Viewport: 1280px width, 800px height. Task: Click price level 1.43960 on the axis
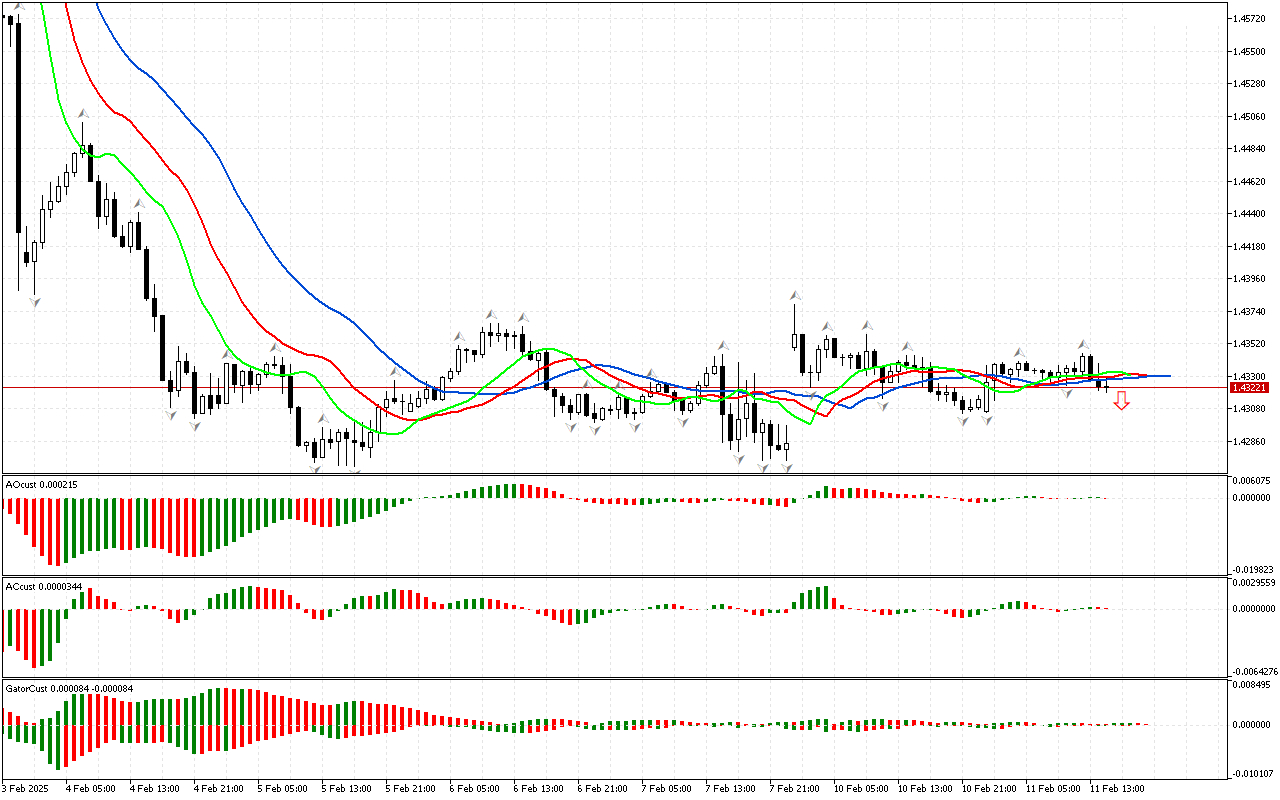pyautogui.click(x=1249, y=279)
